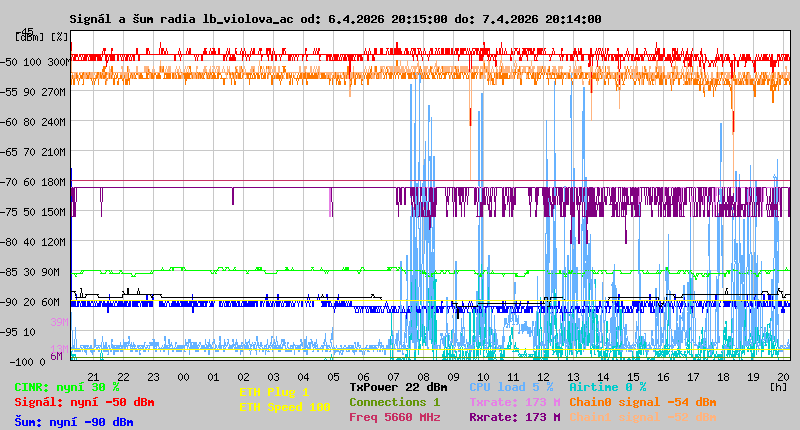Click the '03' hour tick label
Image resolution: width=800 pixels, height=430 pixels.
[273, 377]
